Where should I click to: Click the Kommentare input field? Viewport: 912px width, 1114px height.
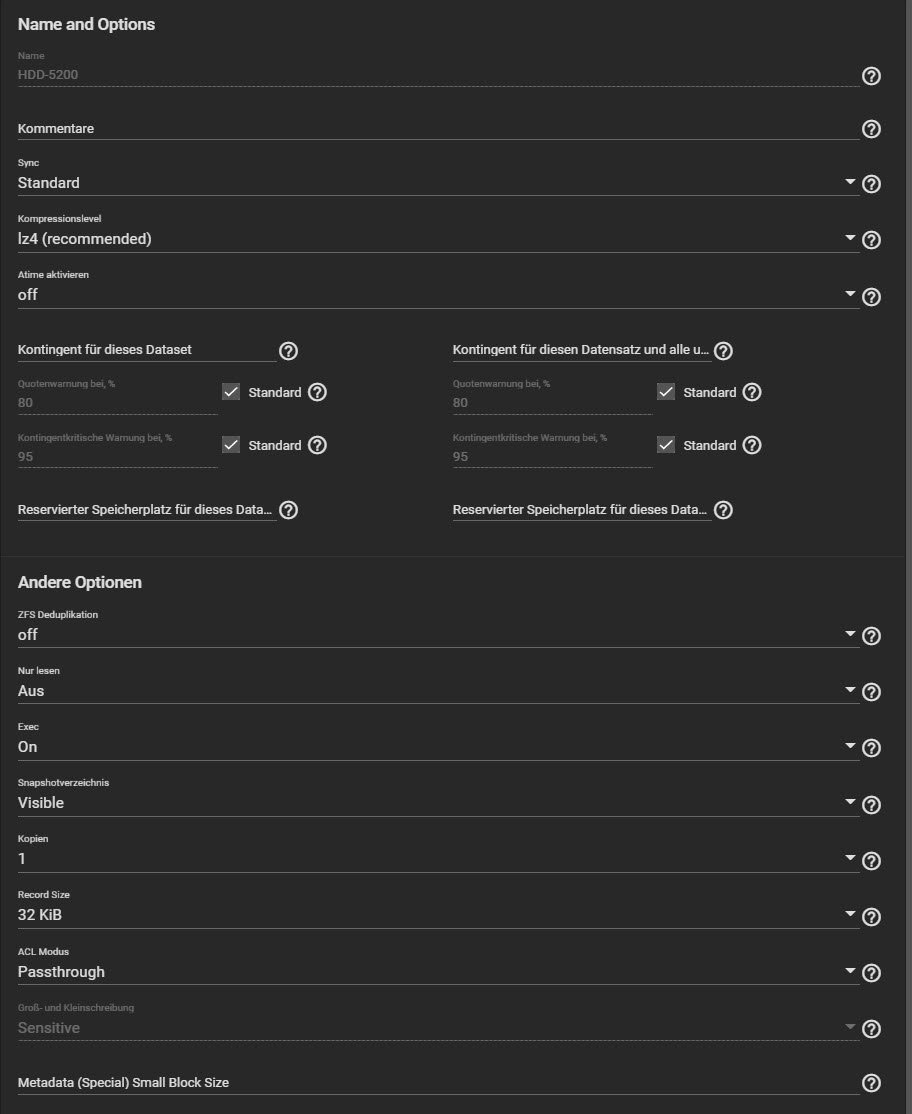(438, 129)
